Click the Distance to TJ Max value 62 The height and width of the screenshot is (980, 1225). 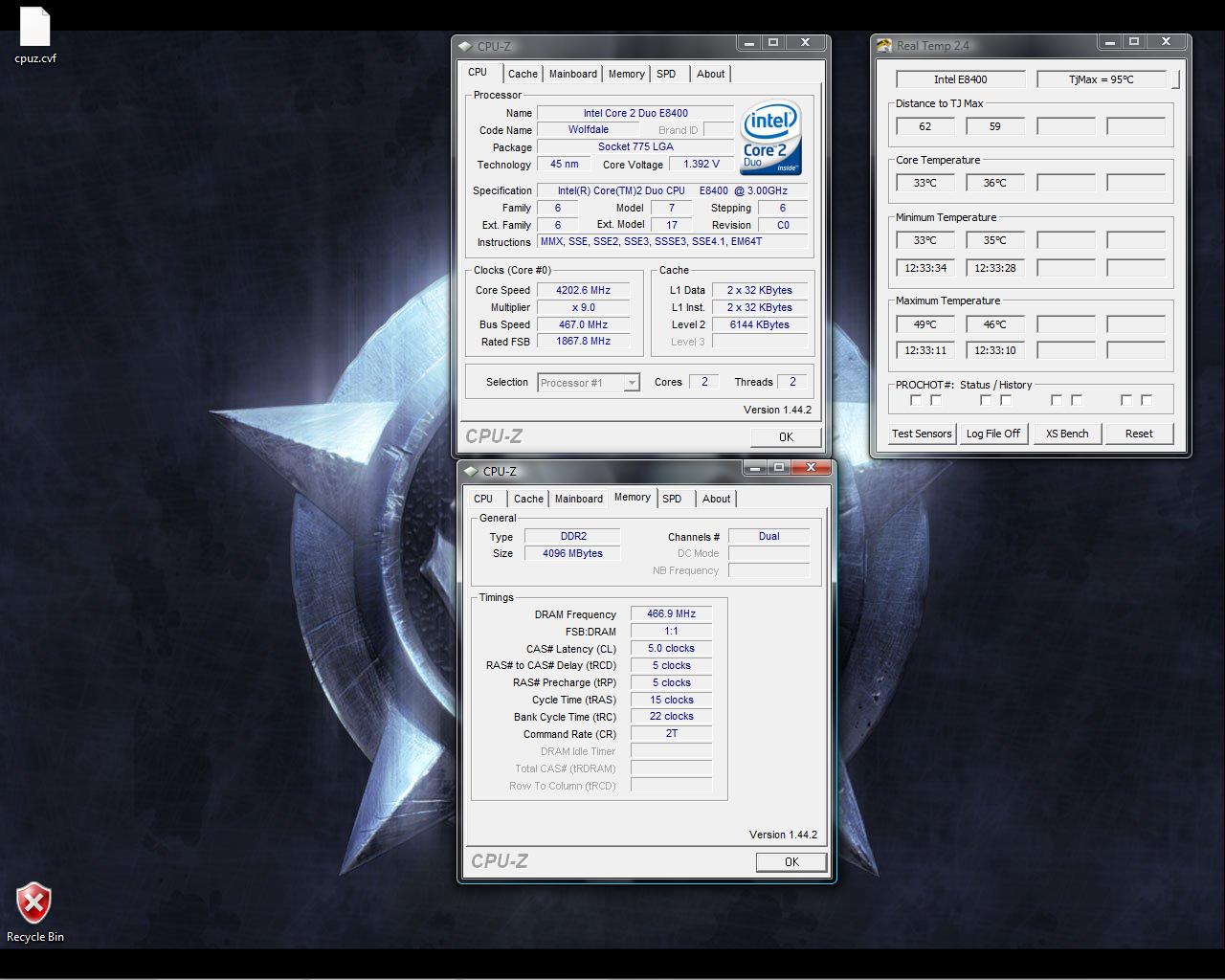pyautogui.click(x=924, y=125)
